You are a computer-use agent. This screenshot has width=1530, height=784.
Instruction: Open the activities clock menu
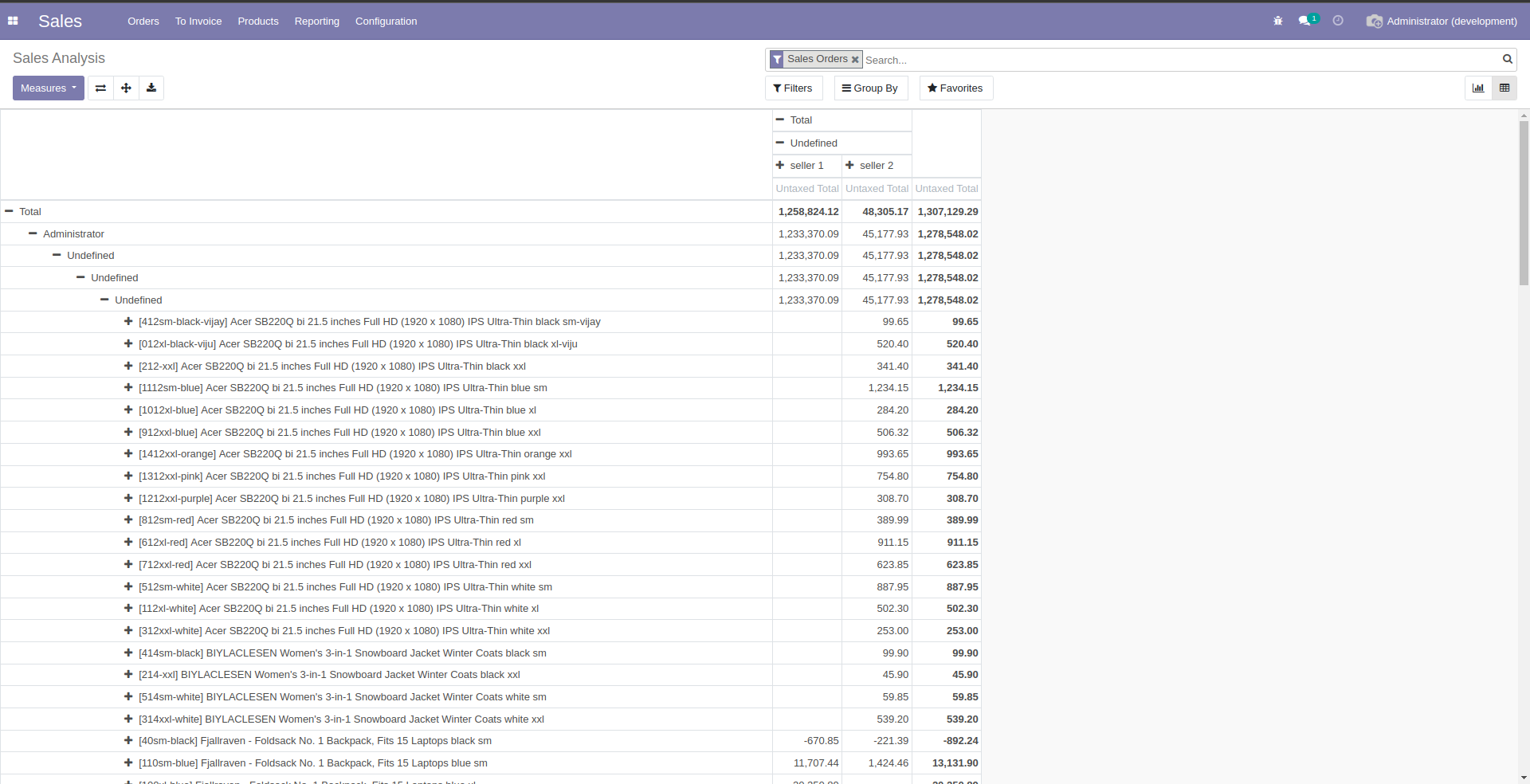pyautogui.click(x=1338, y=21)
